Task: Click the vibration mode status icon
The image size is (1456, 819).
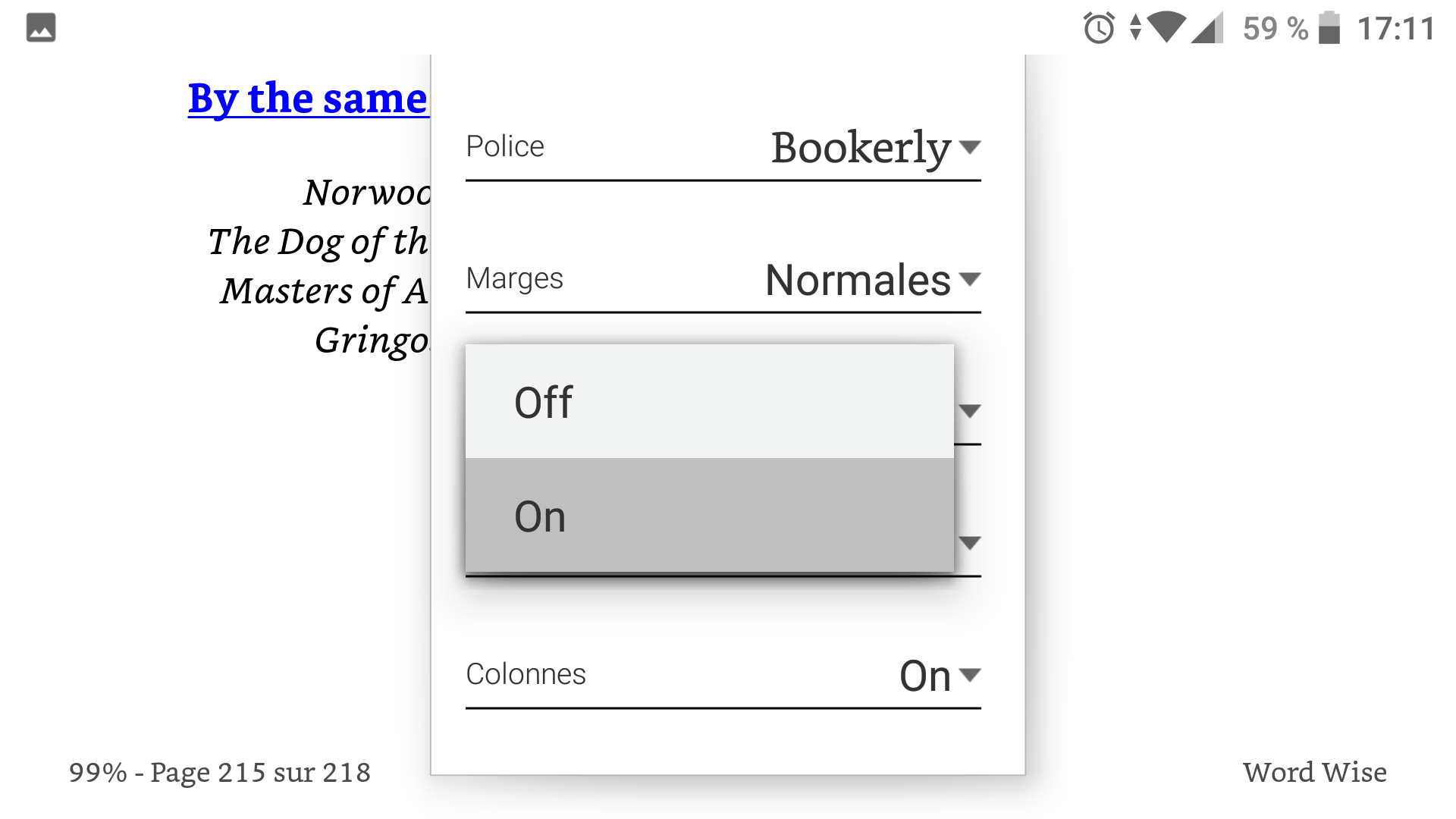Action: 1134,29
